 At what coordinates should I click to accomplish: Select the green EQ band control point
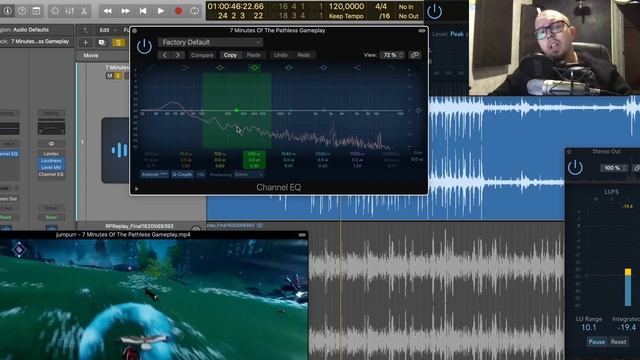(x=237, y=110)
